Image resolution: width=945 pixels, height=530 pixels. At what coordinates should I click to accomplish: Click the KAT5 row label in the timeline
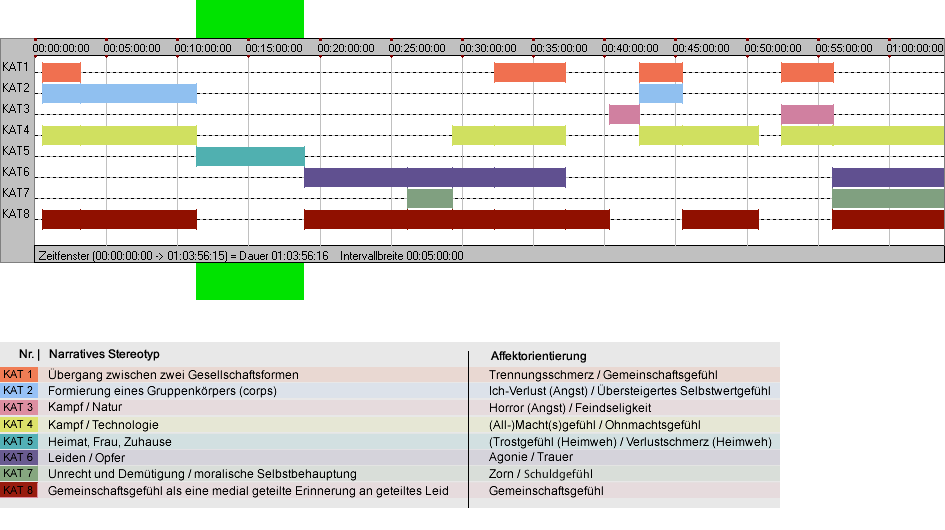[16, 151]
